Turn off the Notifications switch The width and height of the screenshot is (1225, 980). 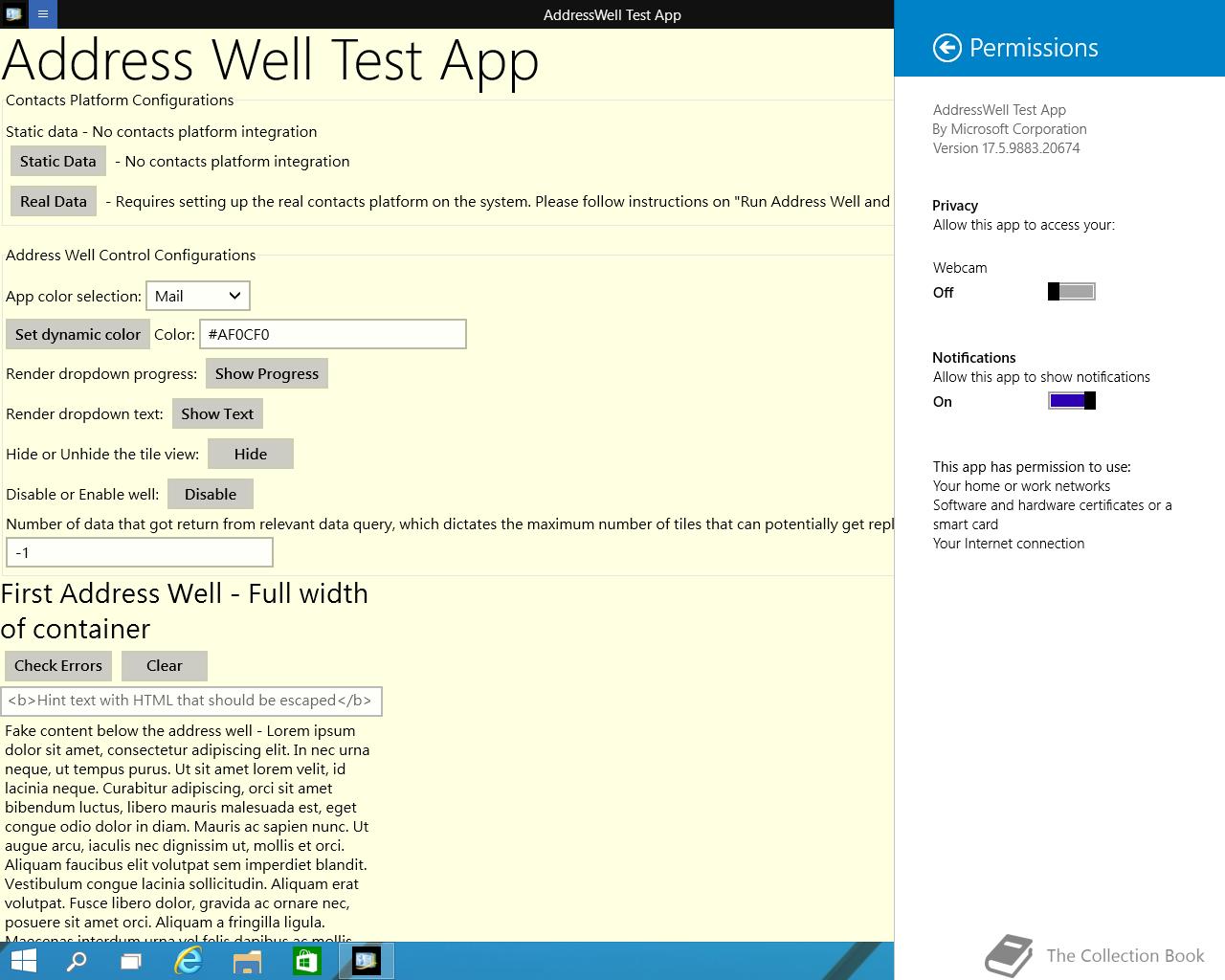point(1072,401)
